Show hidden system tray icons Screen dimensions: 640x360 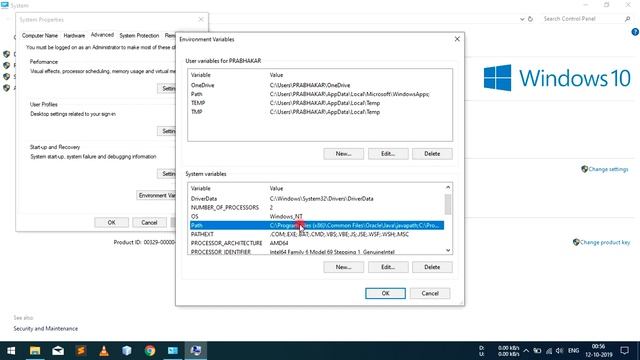(x=526, y=351)
